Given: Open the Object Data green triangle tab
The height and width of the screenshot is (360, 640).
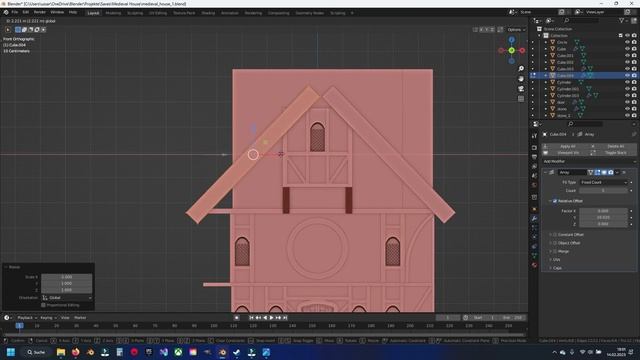Looking at the screenshot, I should [x=534, y=256].
